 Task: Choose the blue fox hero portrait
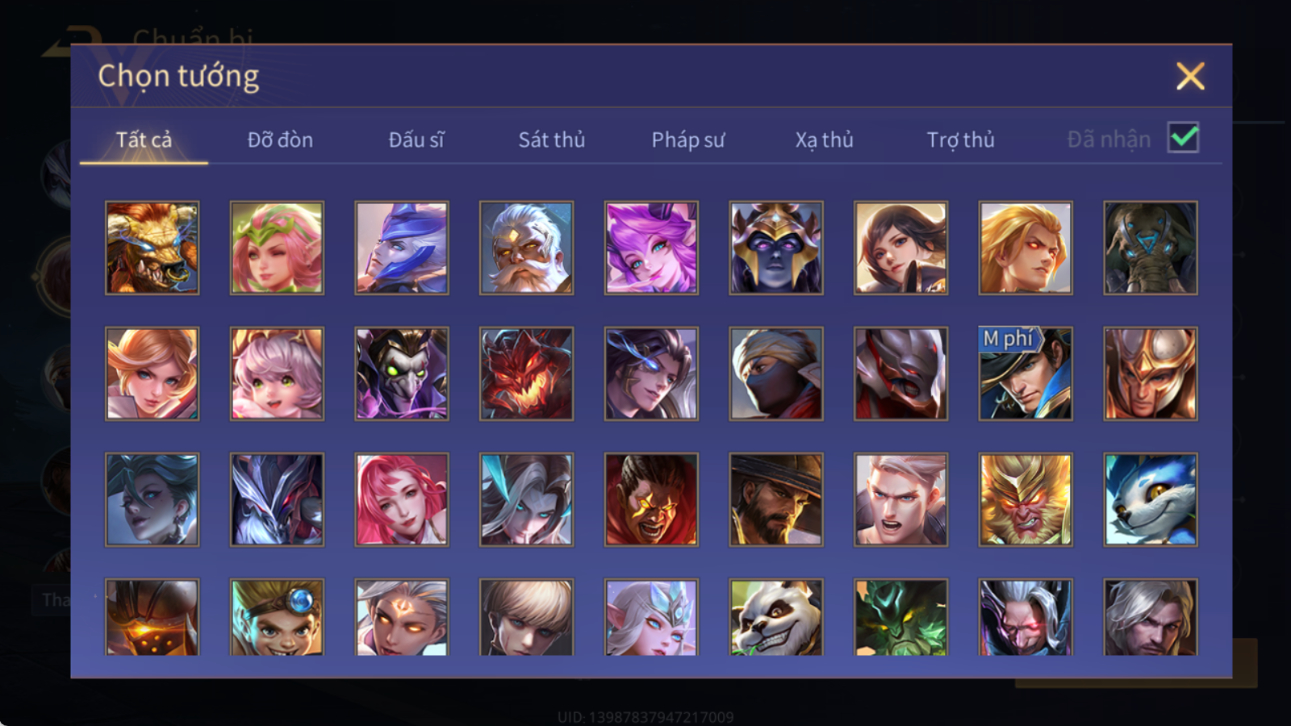point(1150,499)
